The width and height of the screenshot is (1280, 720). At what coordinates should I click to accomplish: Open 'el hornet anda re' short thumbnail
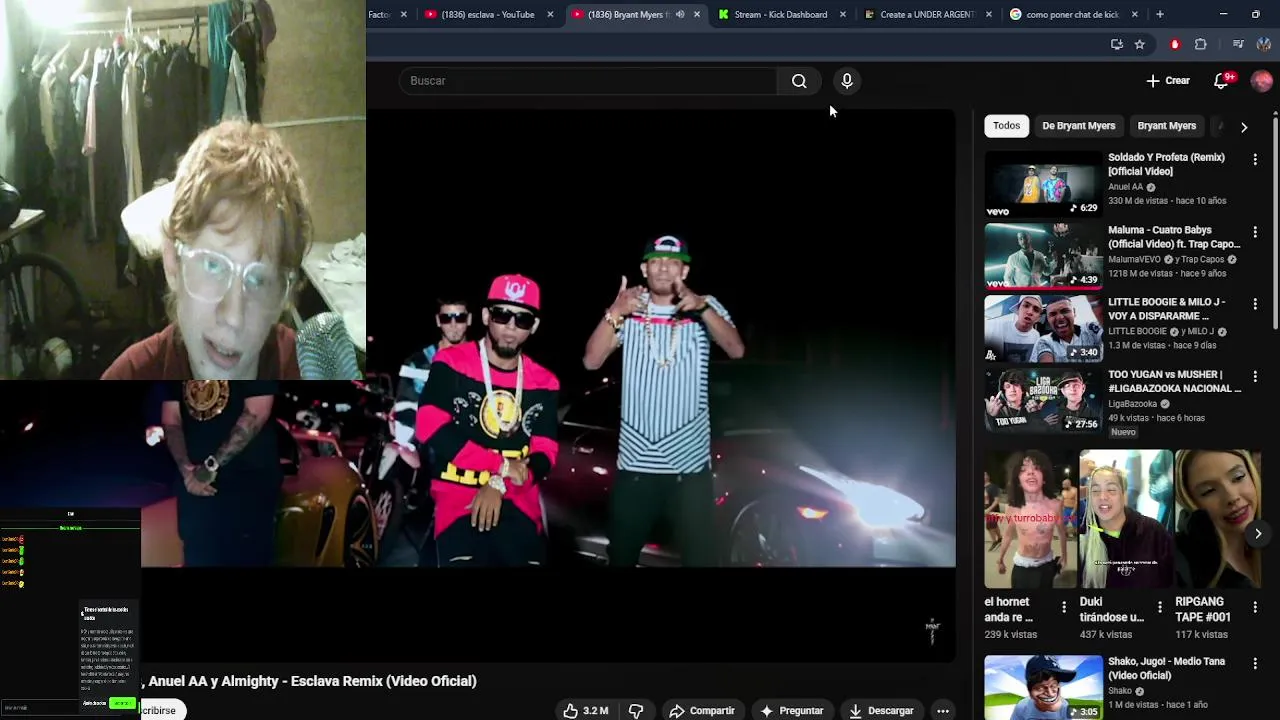click(x=1029, y=519)
